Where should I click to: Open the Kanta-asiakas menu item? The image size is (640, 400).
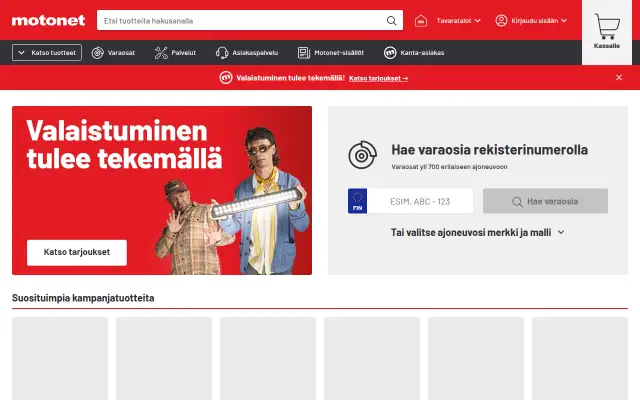[x=414, y=53]
